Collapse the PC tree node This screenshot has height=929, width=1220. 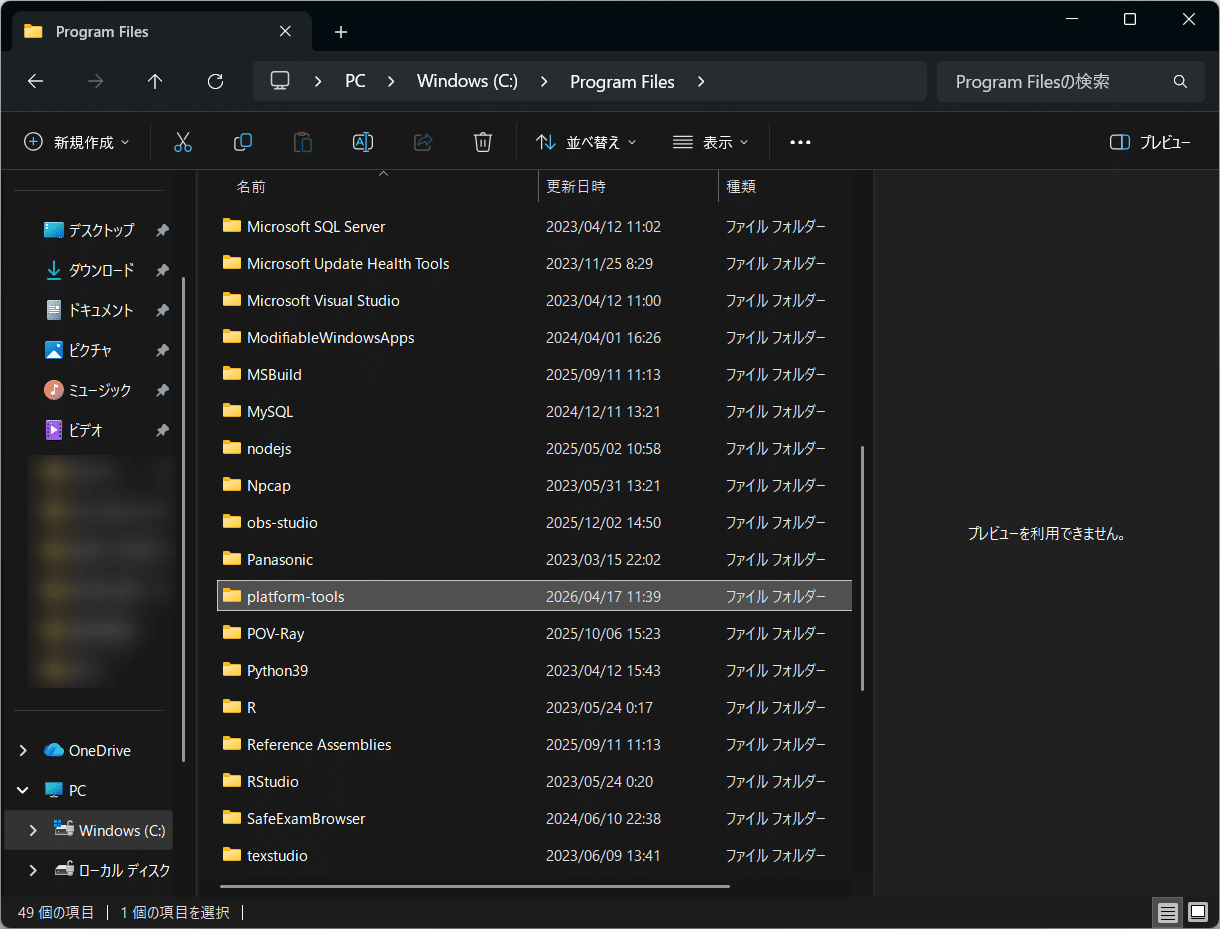[23, 790]
